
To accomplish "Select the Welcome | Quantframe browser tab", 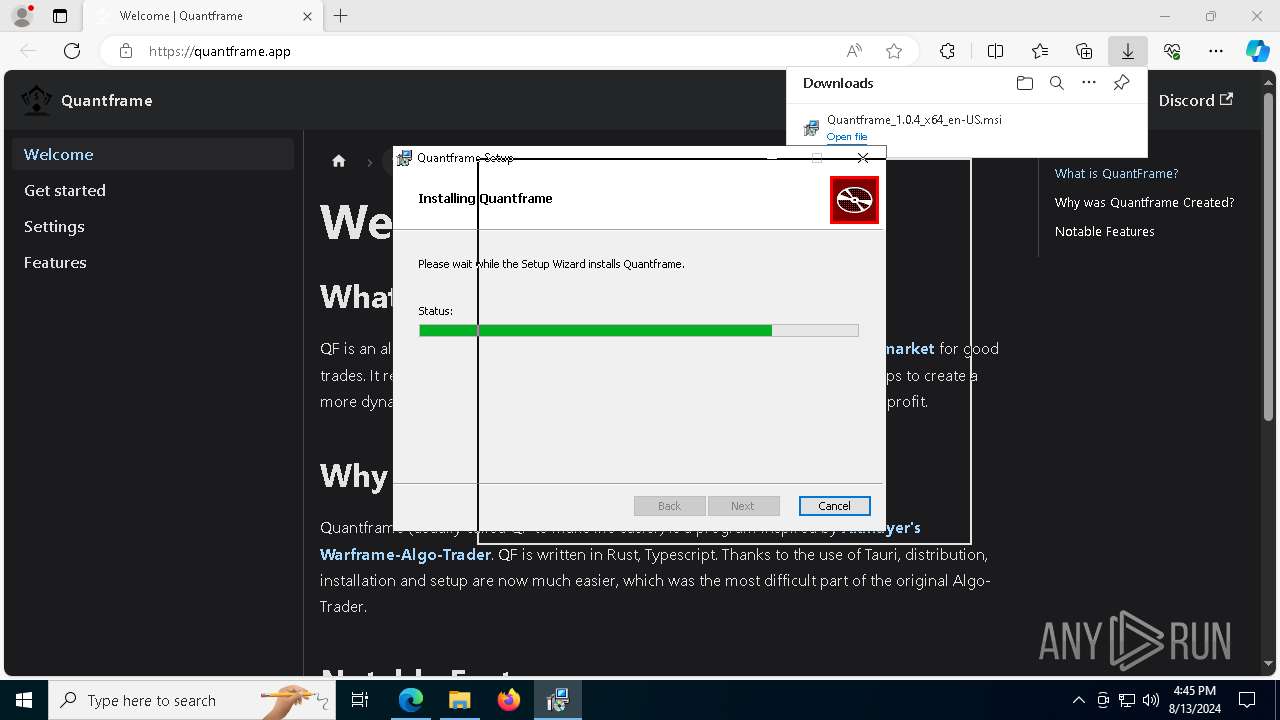I will tap(201, 16).
